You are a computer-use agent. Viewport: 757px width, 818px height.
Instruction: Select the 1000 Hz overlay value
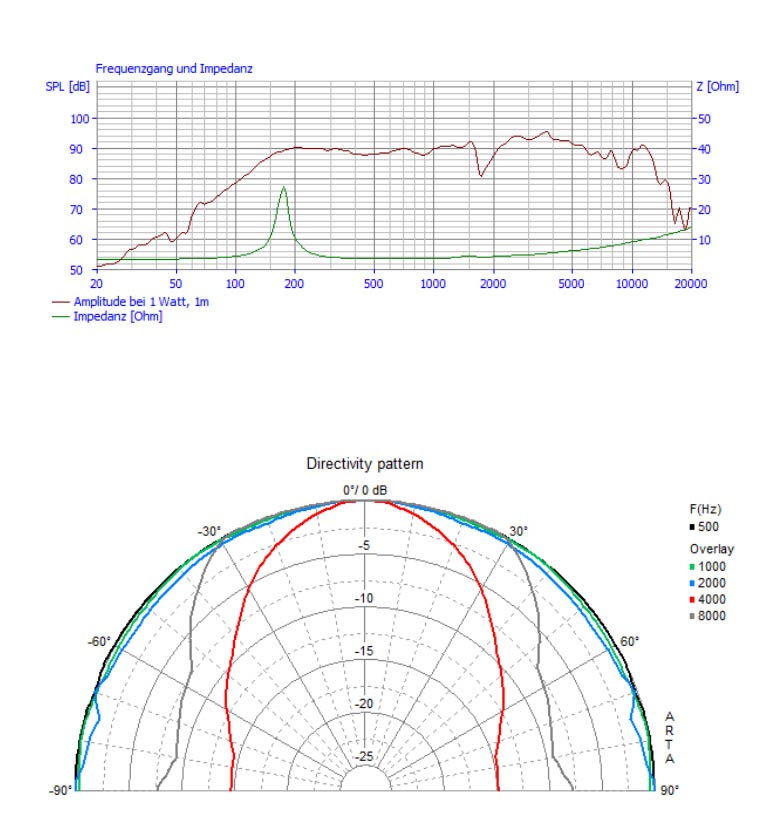click(x=712, y=567)
